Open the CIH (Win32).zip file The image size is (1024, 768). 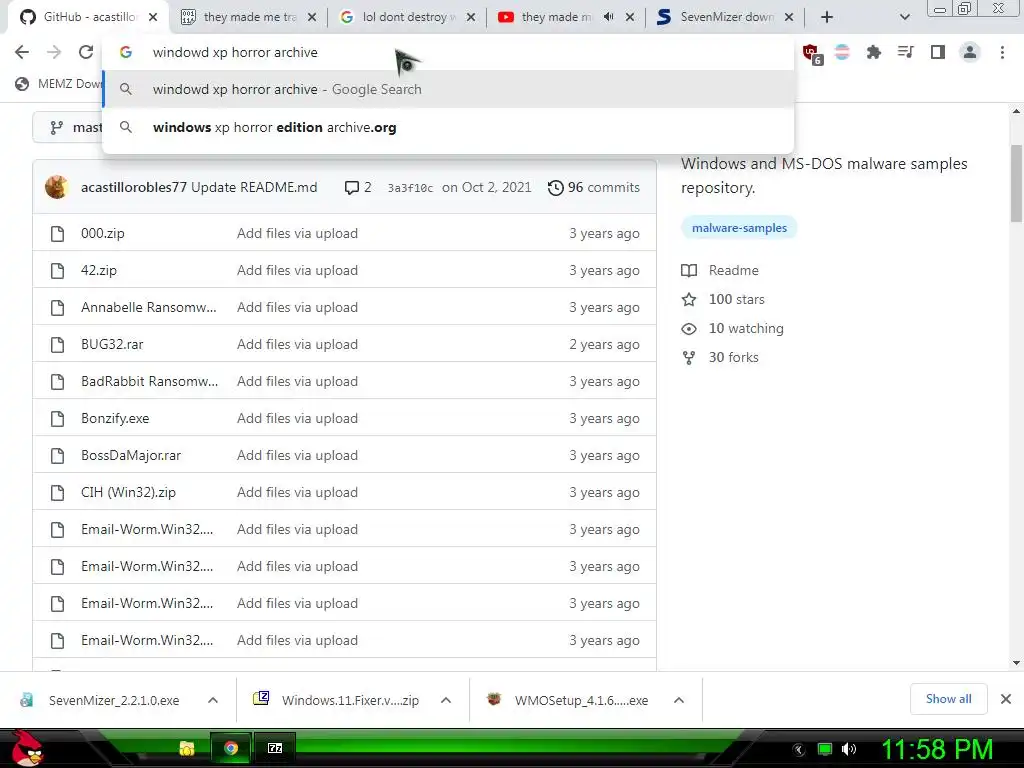pos(128,492)
